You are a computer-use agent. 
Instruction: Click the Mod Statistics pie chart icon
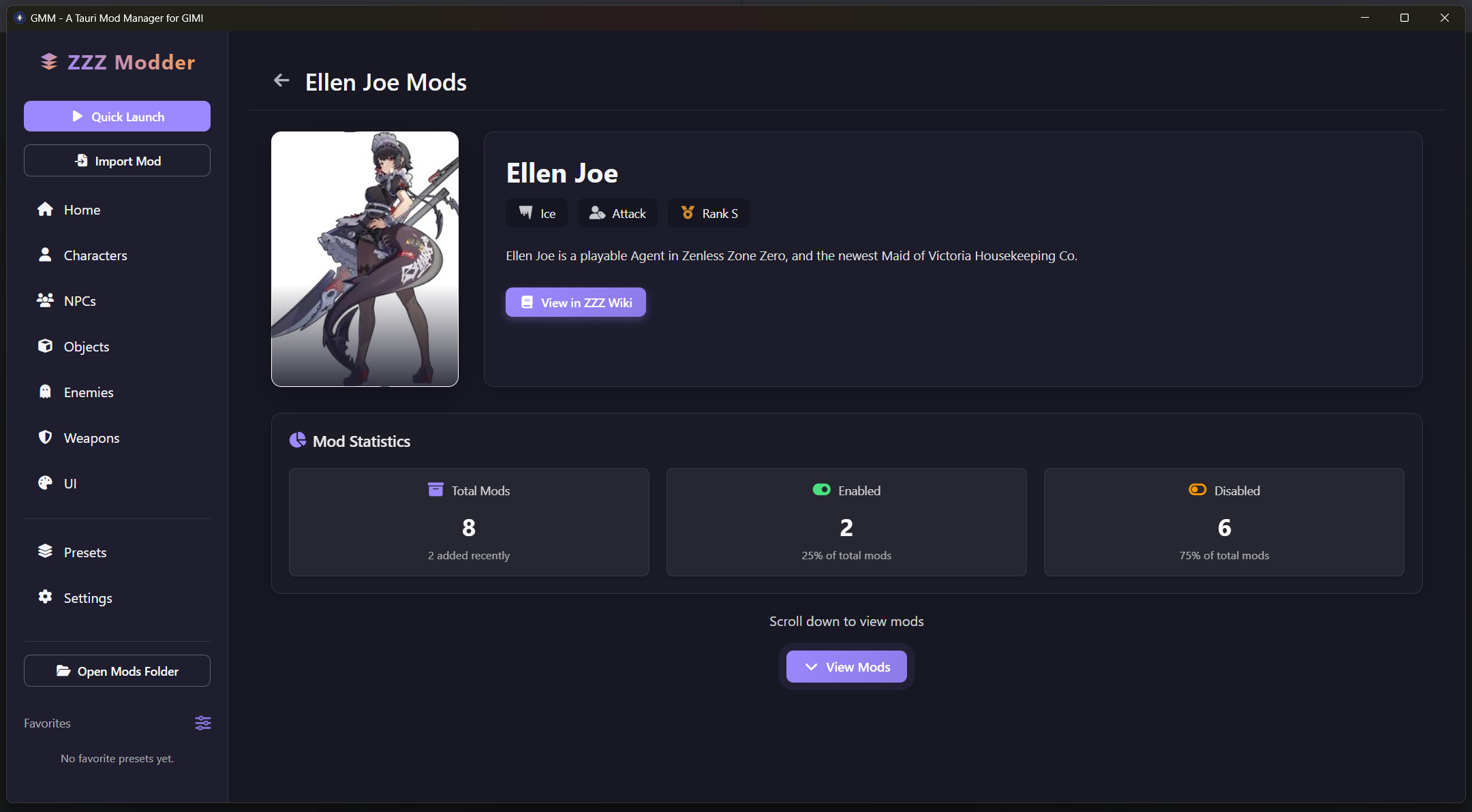click(x=298, y=440)
